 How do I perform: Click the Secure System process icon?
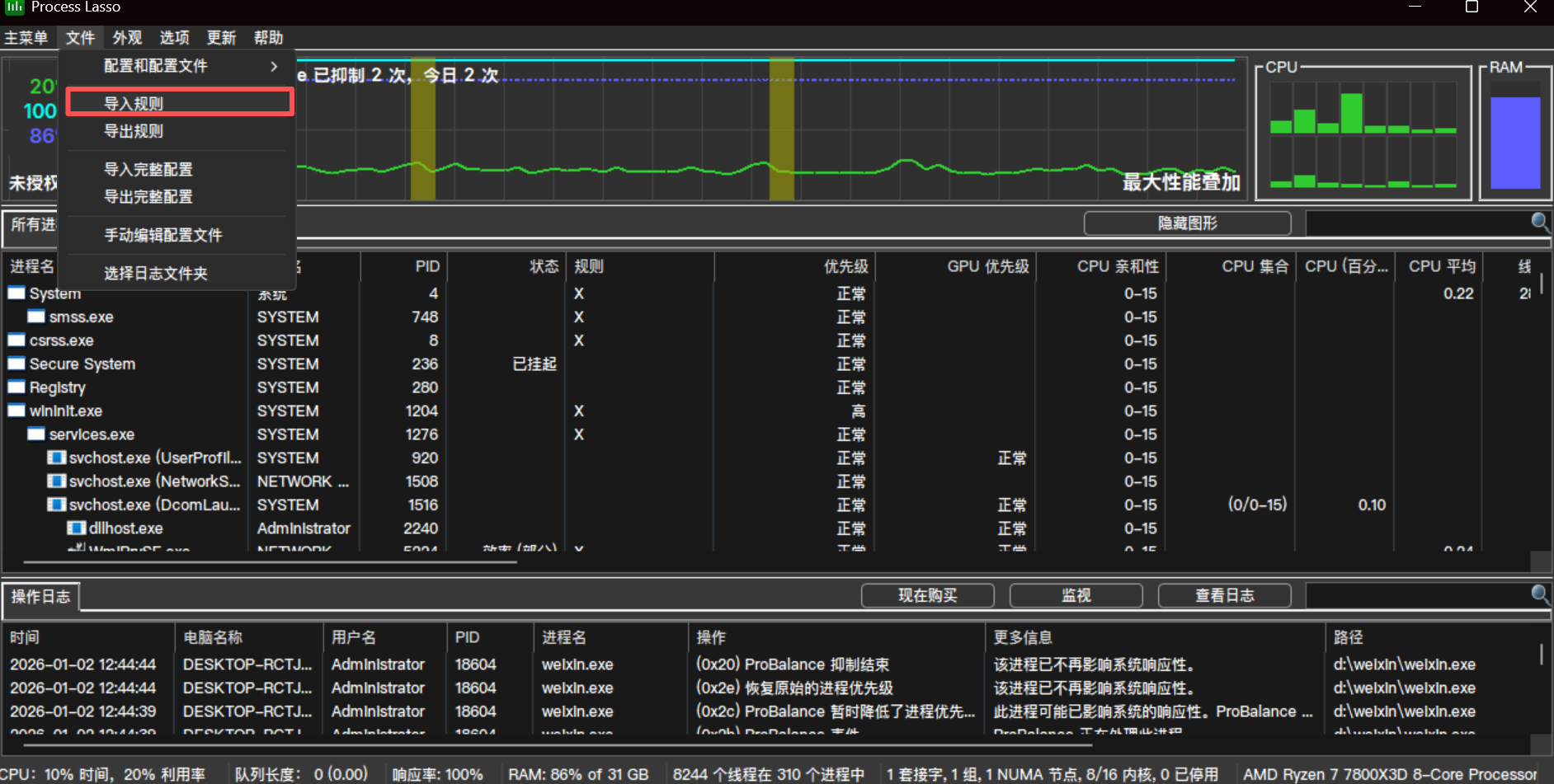click(16, 364)
